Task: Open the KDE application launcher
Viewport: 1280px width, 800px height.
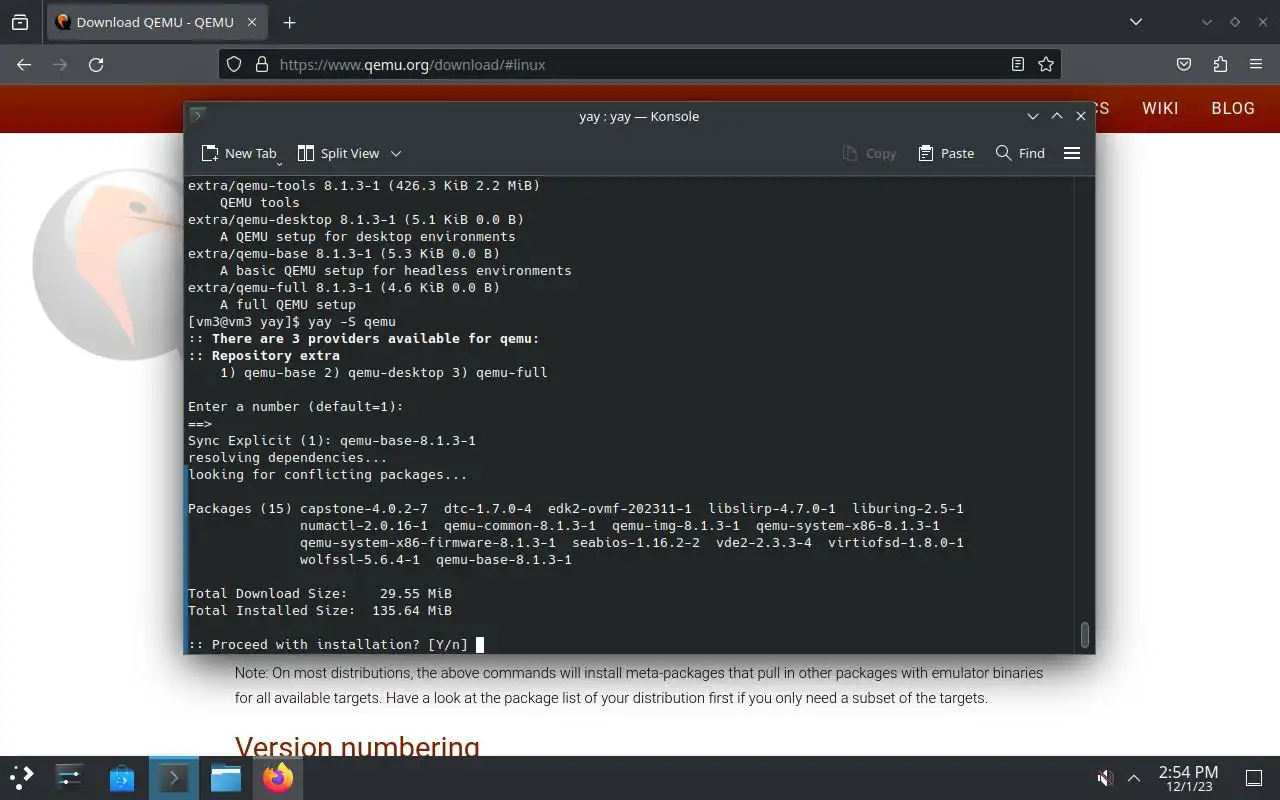Action: tap(22, 777)
